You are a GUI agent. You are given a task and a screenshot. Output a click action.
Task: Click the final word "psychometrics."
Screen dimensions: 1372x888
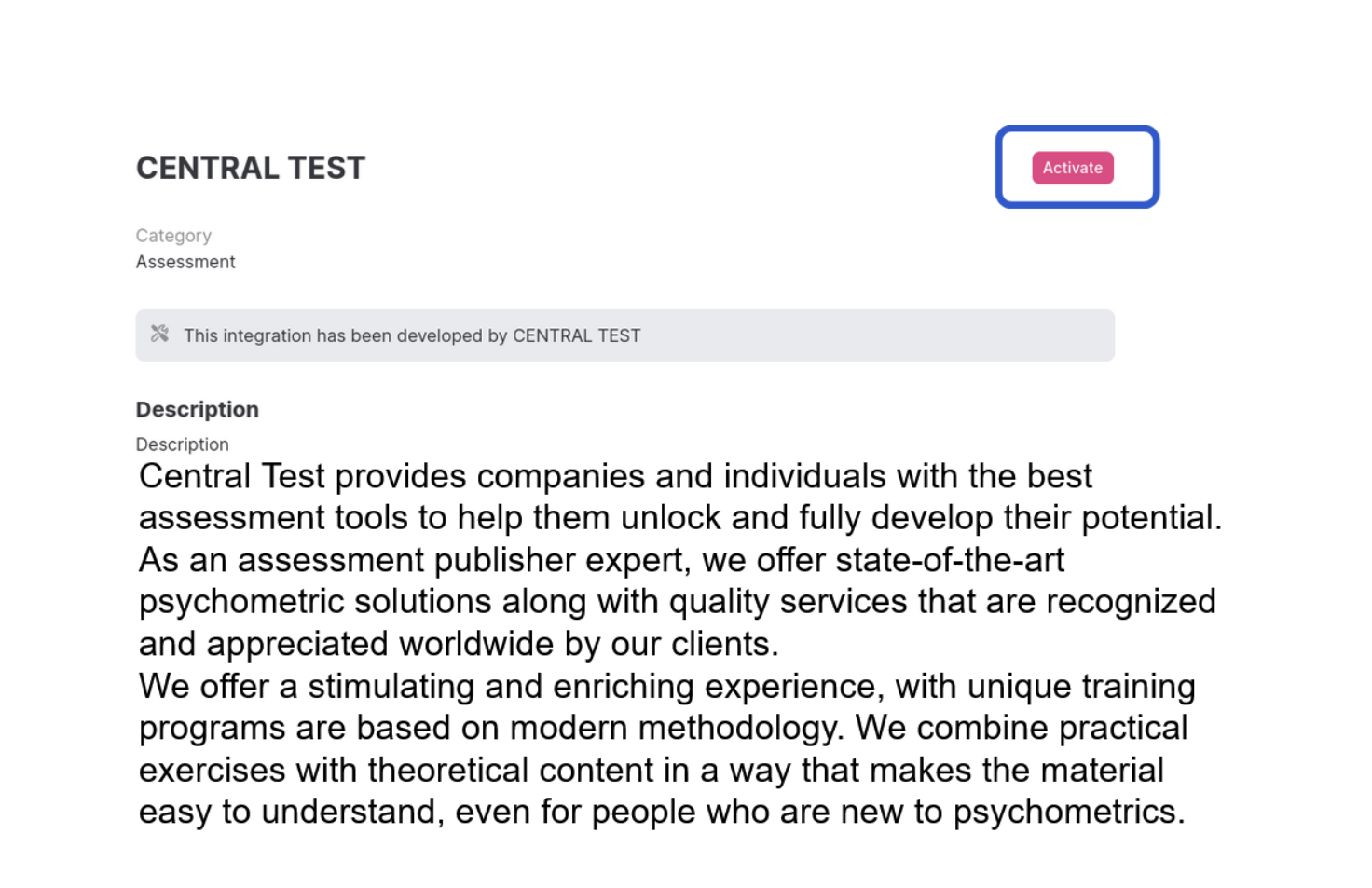pos(1069,813)
